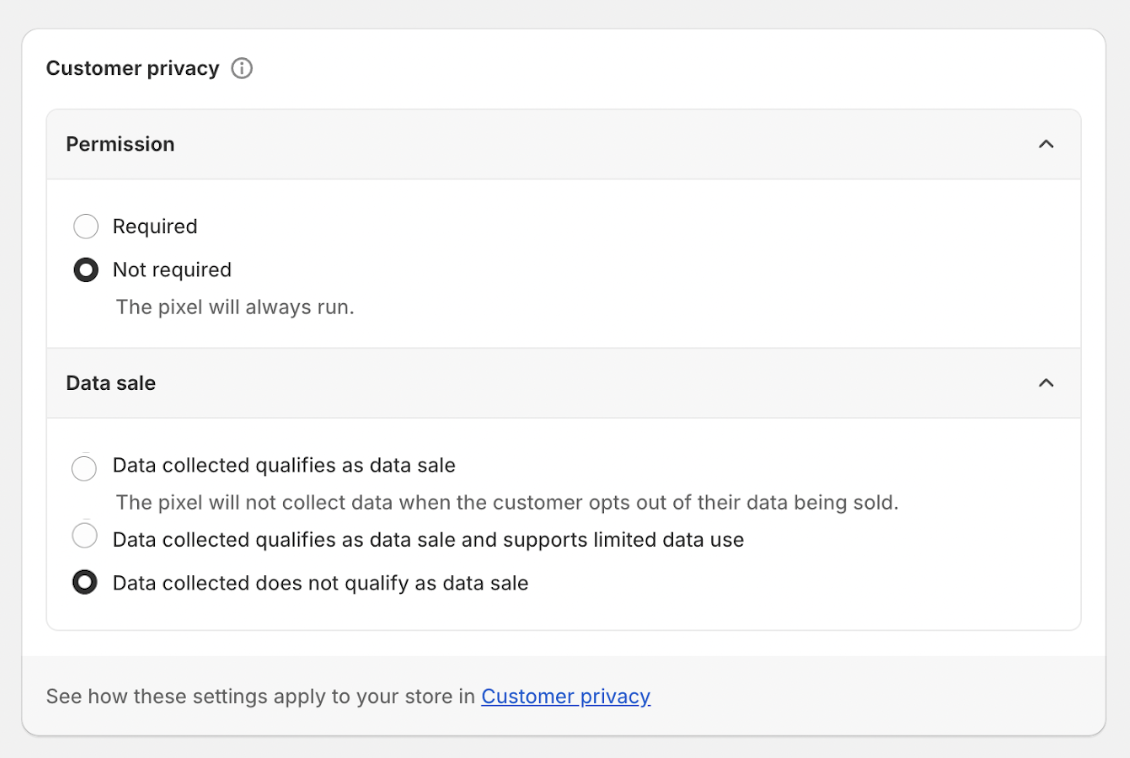Open the tooltip beside Customer privacy heading
The height and width of the screenshot is (758, 1130).
click(x=241, y=68)
